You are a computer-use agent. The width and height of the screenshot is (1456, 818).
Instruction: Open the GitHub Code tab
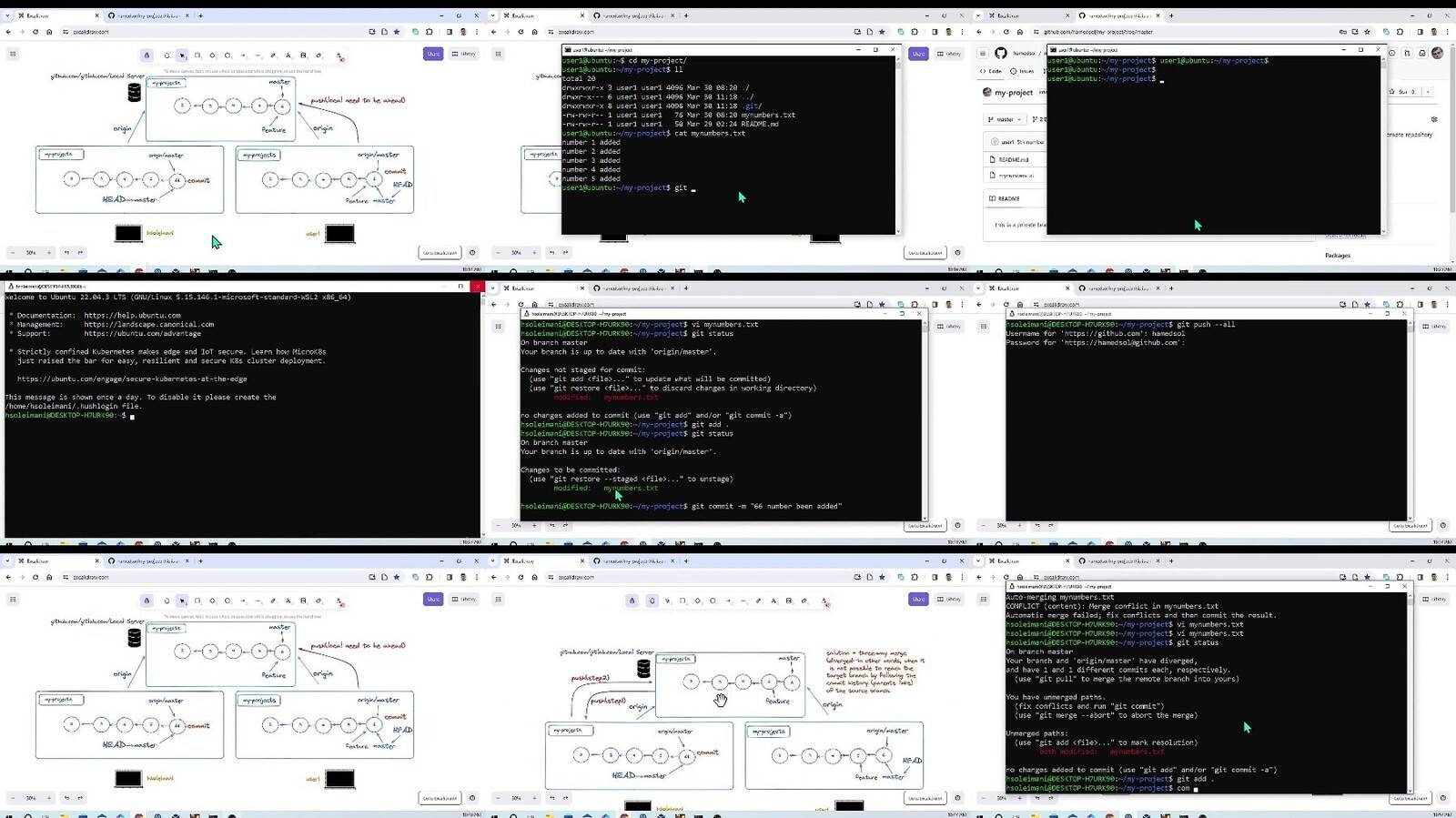[x=991, y=71]
